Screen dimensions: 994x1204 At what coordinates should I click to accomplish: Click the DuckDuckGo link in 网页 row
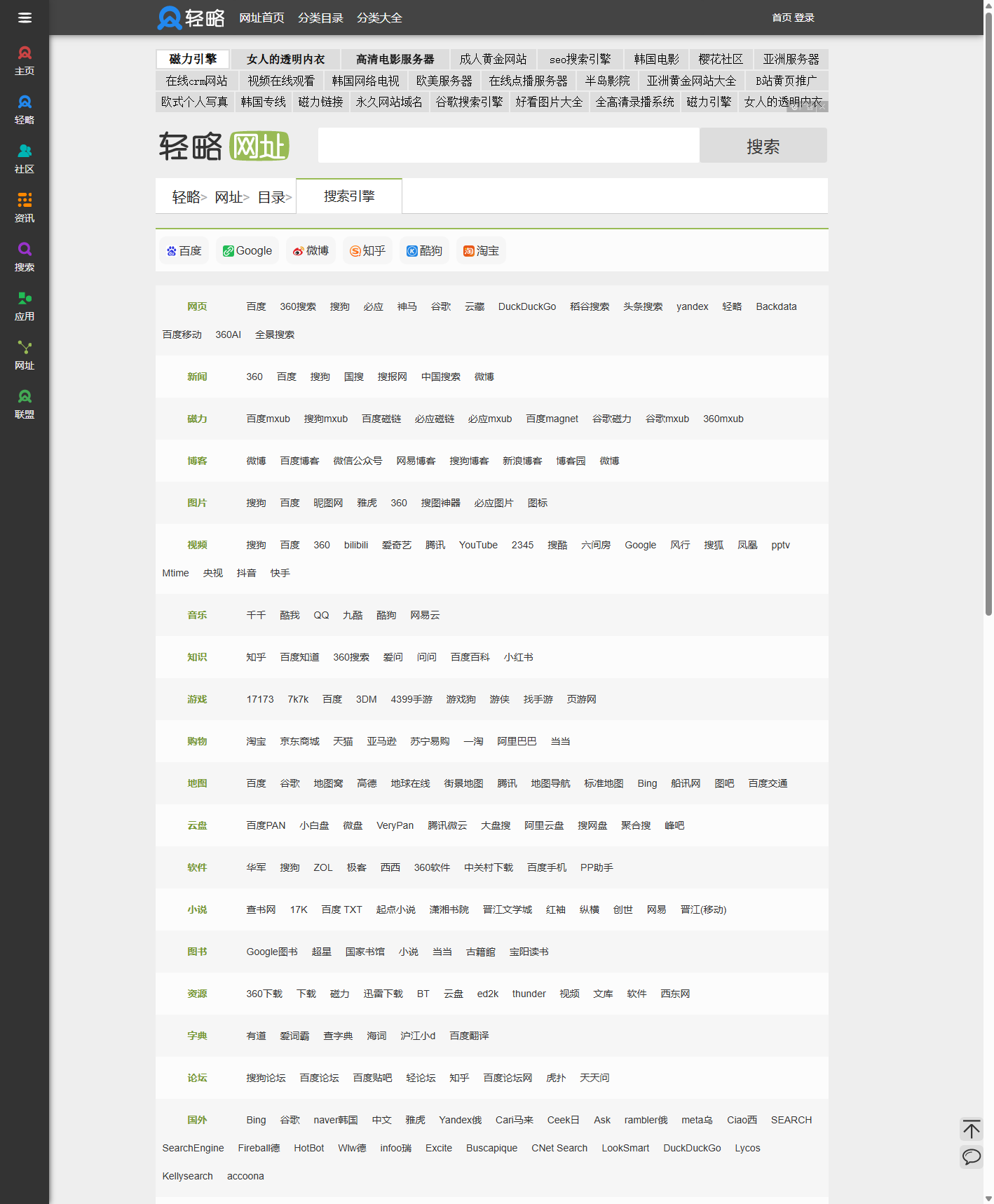[x=526, y=306]
